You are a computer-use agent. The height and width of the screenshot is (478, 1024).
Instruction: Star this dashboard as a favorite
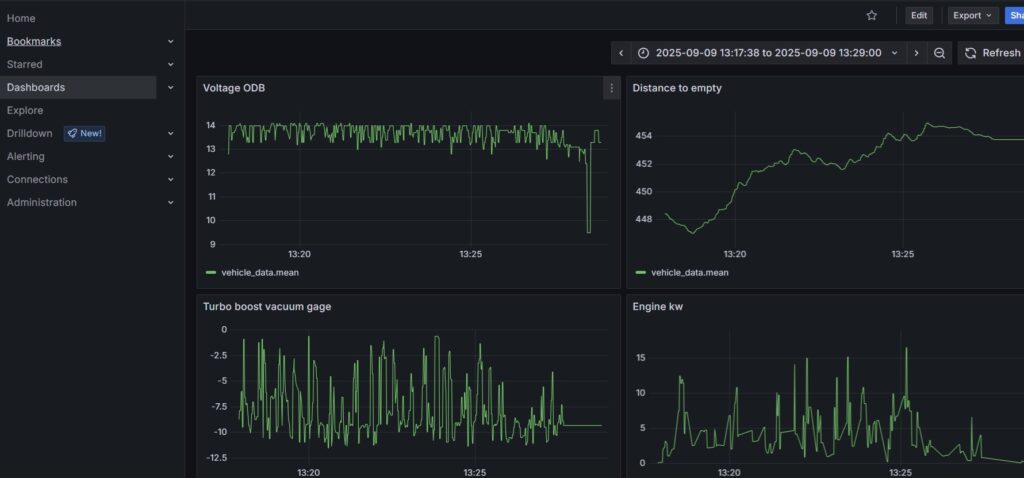coord(871,15)
